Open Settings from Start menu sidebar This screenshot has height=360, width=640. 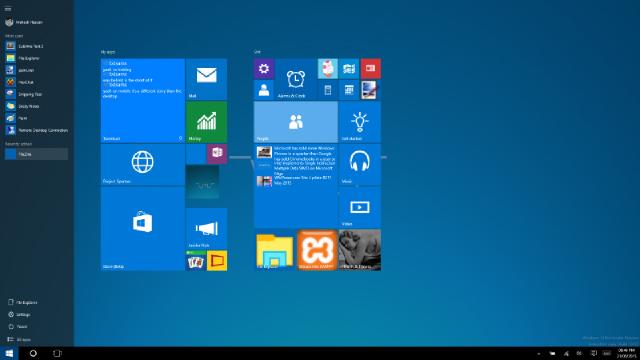[19, 315]
